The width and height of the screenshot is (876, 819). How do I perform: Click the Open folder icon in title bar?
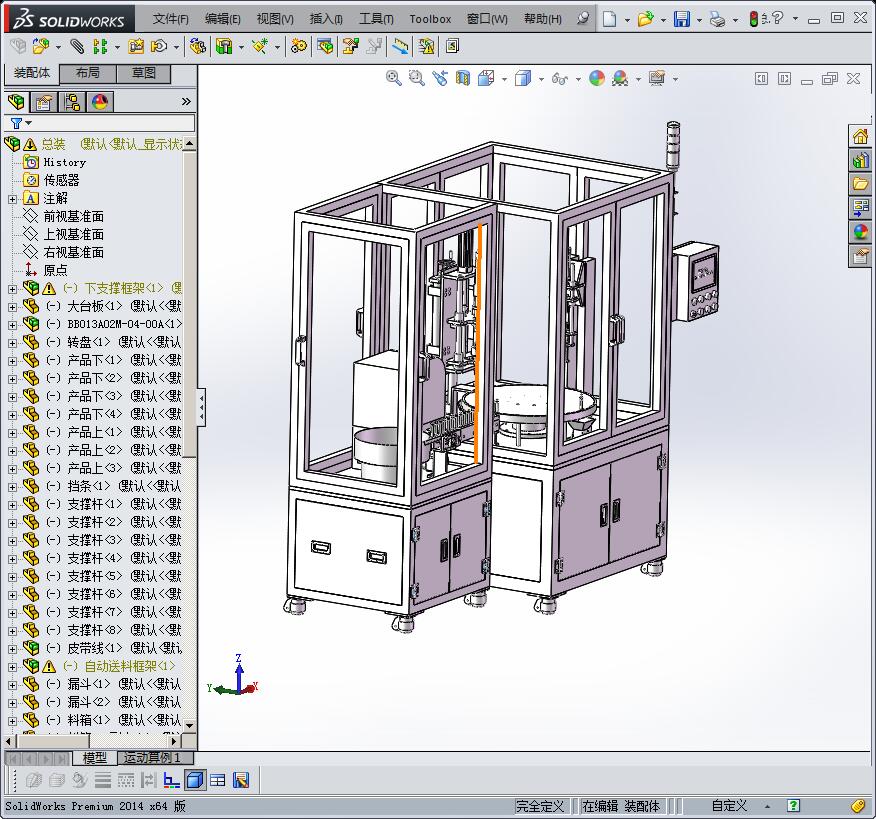coord(646,19)
